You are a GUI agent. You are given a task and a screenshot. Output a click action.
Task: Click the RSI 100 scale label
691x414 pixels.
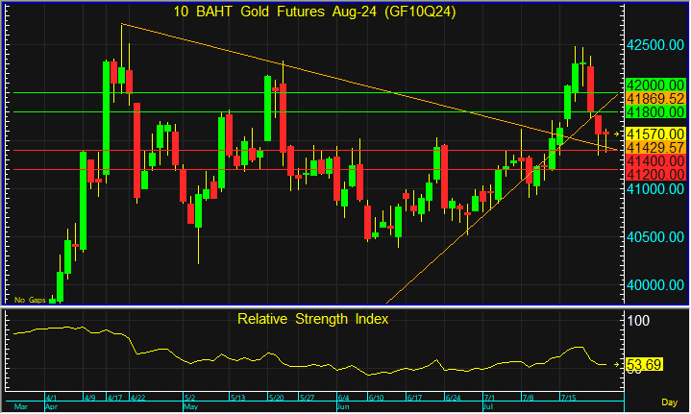click(x=637, y=320)
